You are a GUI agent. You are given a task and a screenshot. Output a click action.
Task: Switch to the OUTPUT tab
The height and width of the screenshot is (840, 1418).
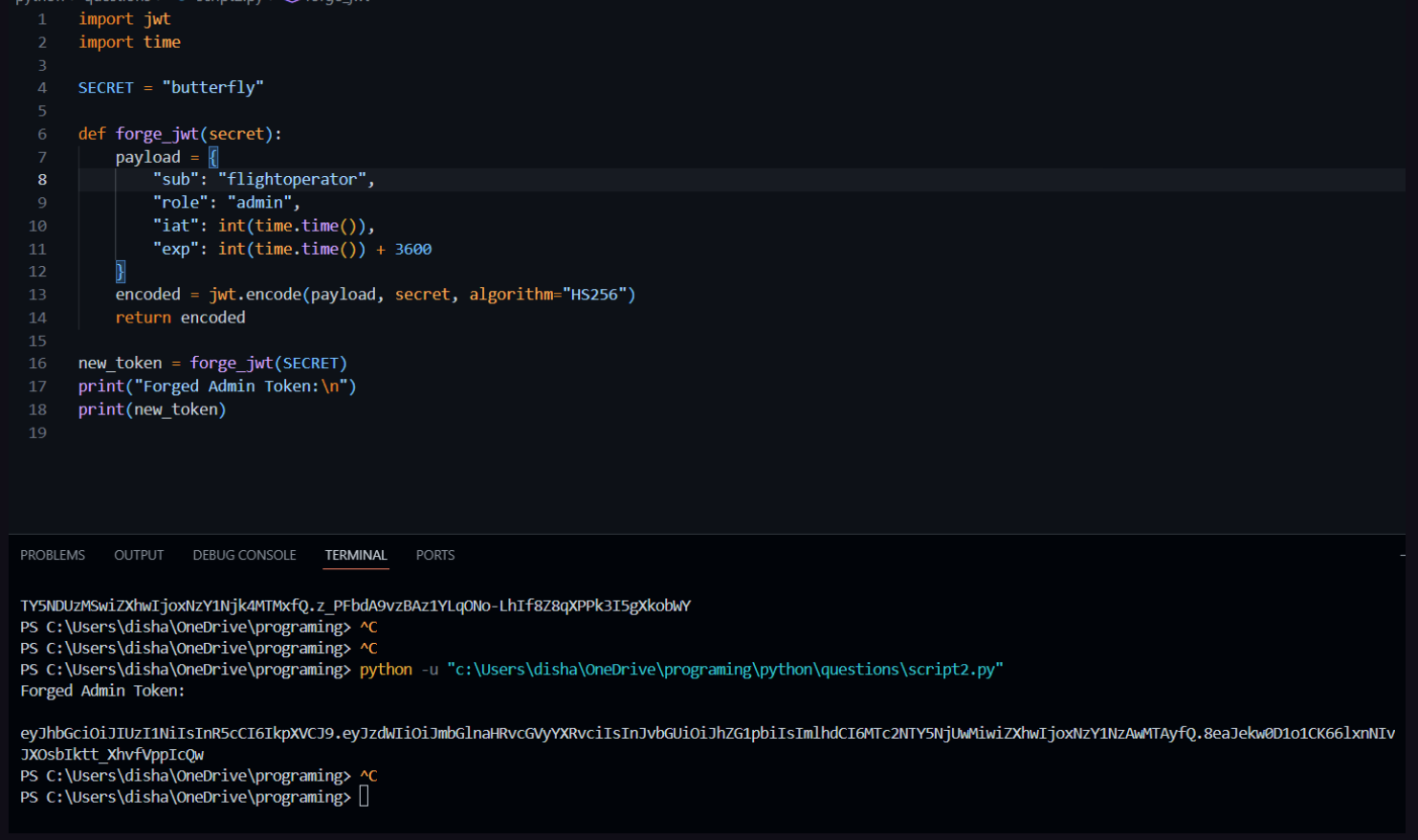(x=139, y=555)
